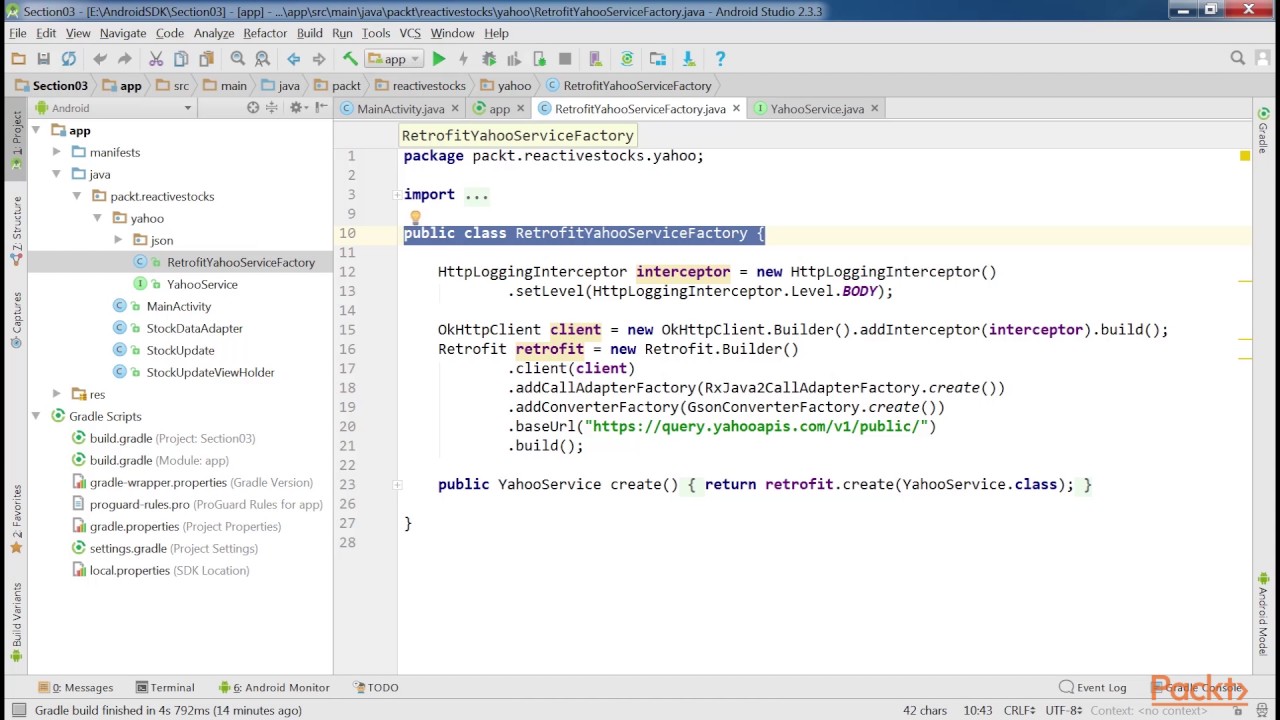The image size is (1280, 720).
Task: Click the scroll from source target icon
Action: [x=253, y=108]
